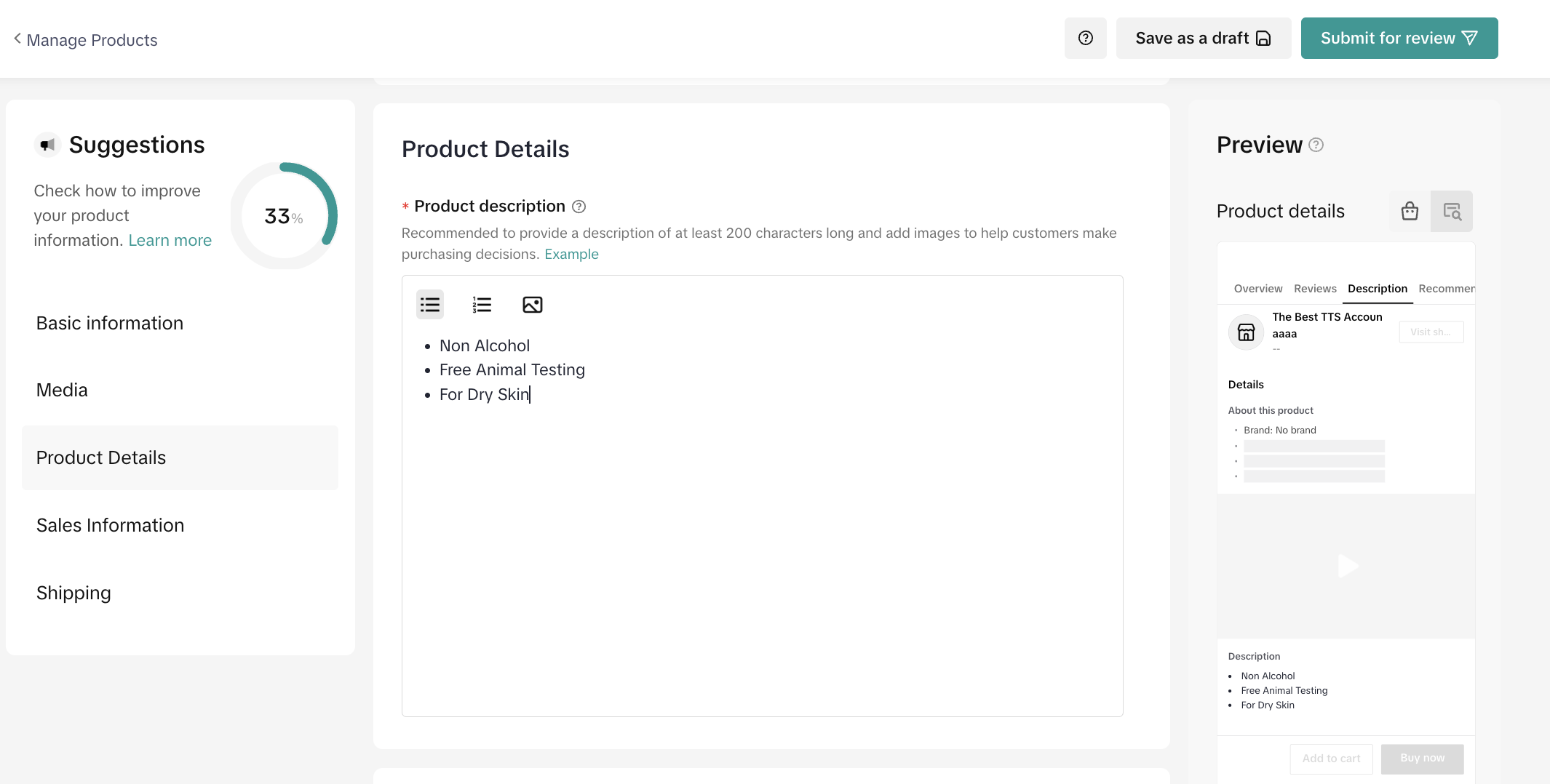Open the Product description help tooltip icon
This screenshot has height=784, width=1550.
pyautogui.click(x=579, y=207)
